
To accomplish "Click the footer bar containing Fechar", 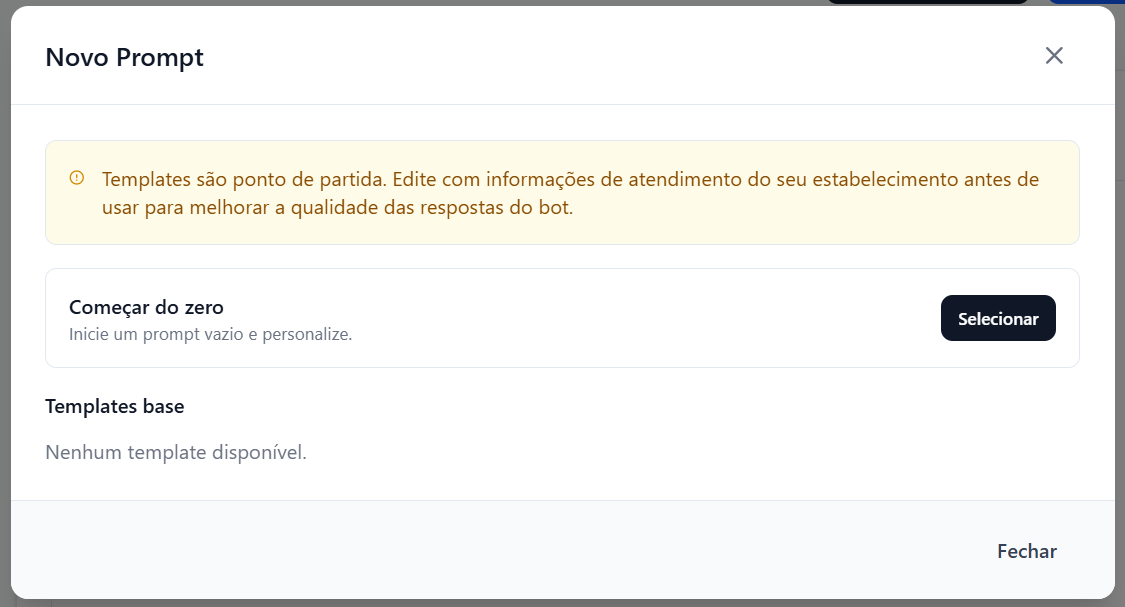I will pyautogui.click(x=562, y=551).
